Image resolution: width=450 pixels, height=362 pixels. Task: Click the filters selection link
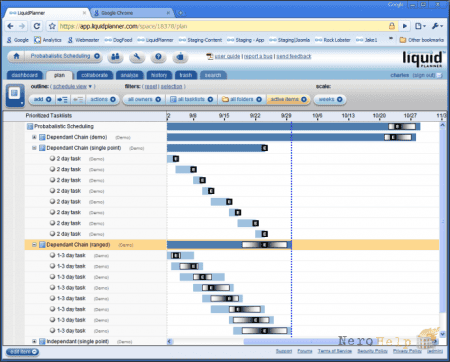click(171, 86)
